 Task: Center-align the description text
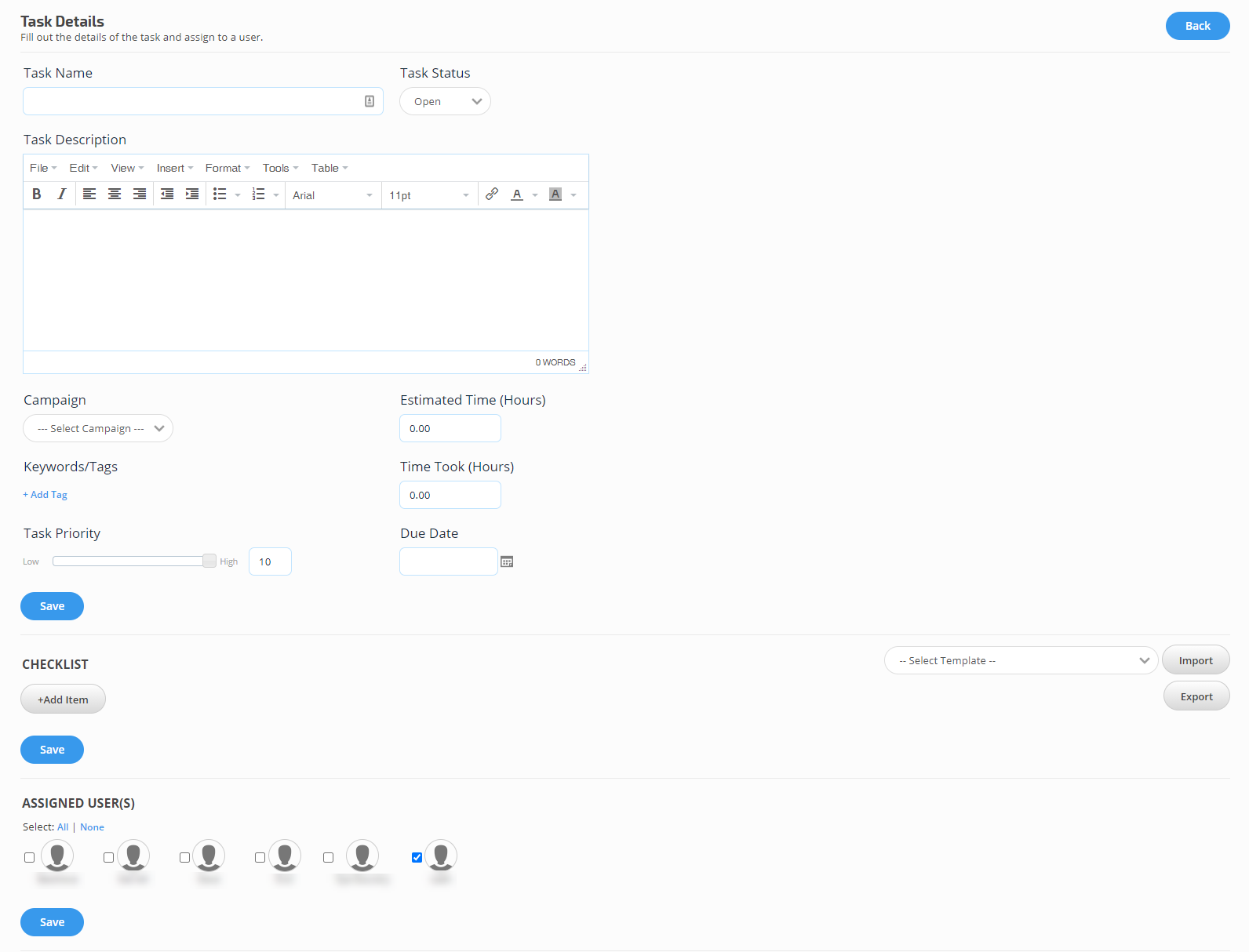(115, 194)
